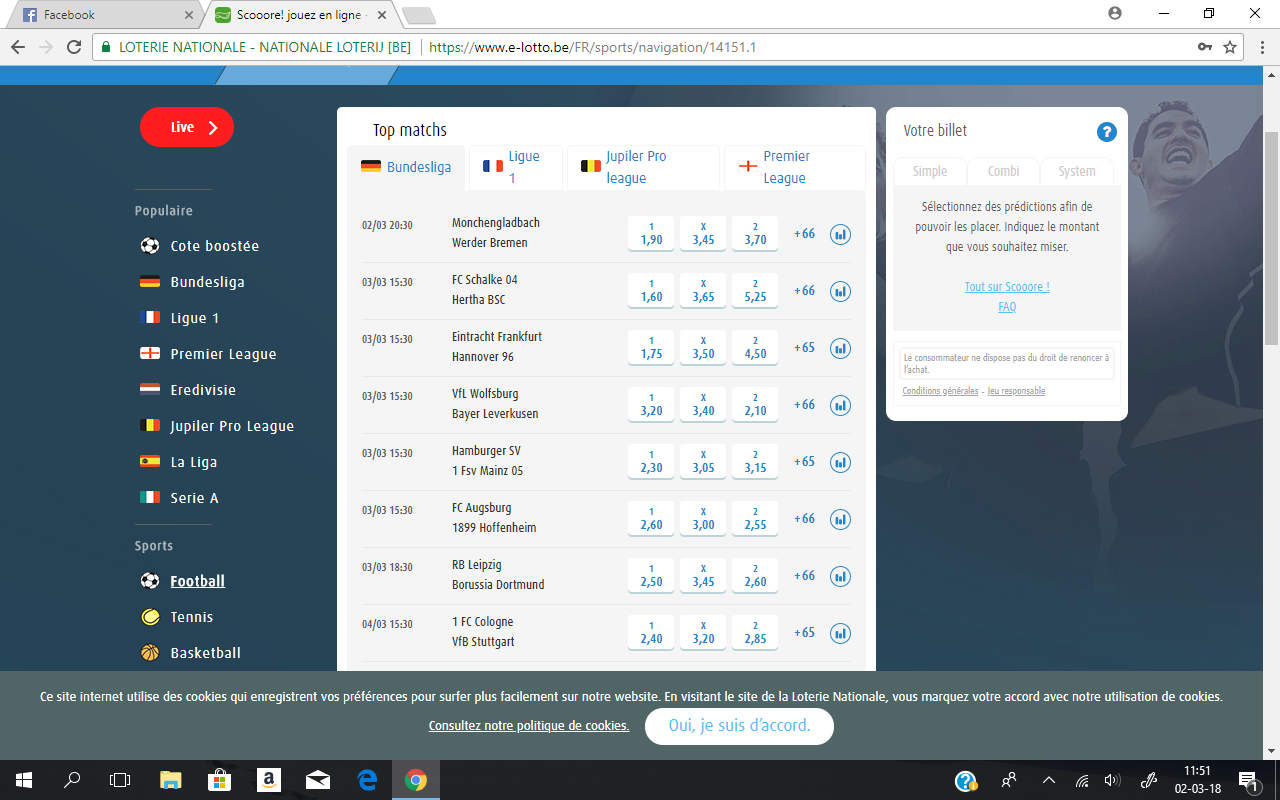Open Conditions générales link
This screenshot has width=1280, height=800.
tap(940, 391)
